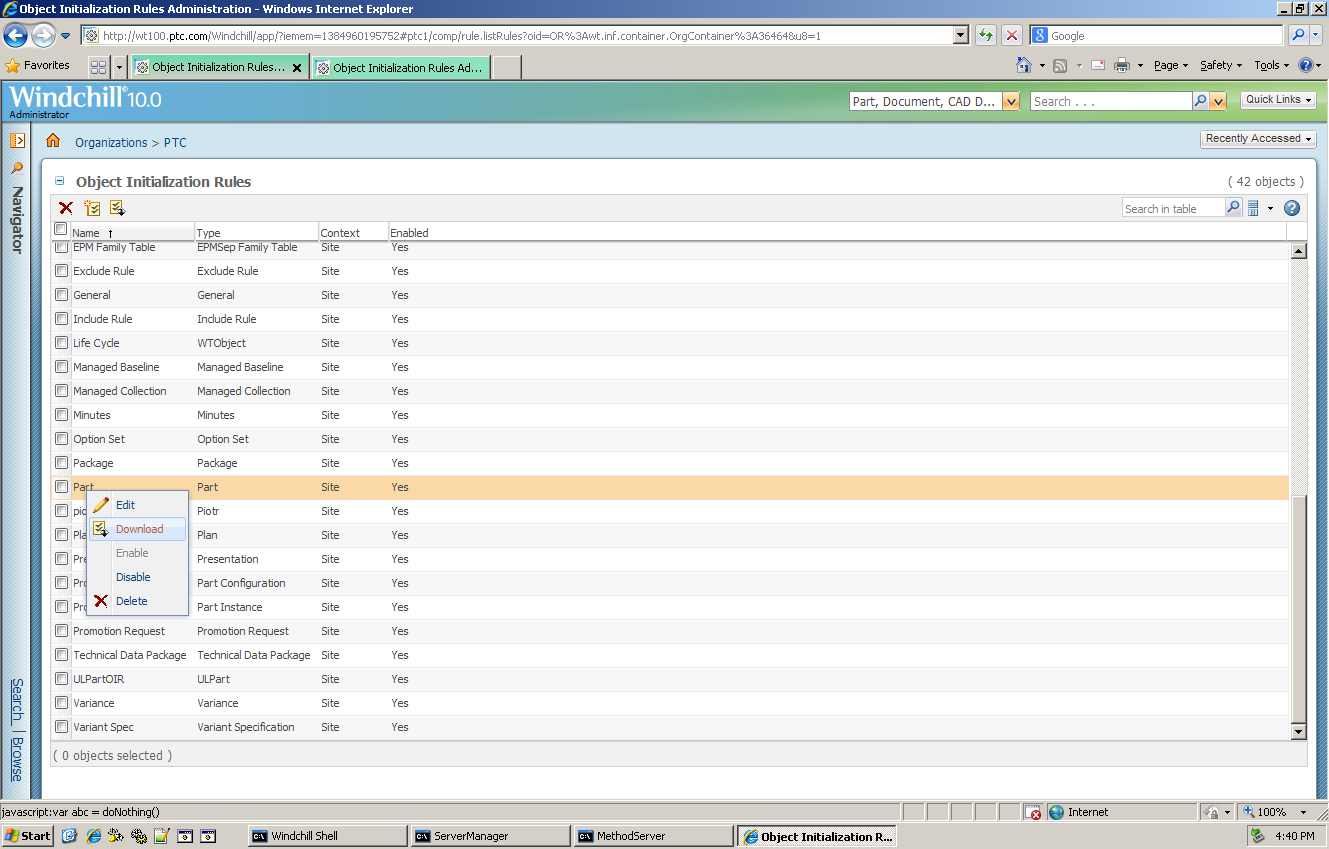Click the Organizations breadcrumb link
Screen dimensions: 1329x849
111,142
